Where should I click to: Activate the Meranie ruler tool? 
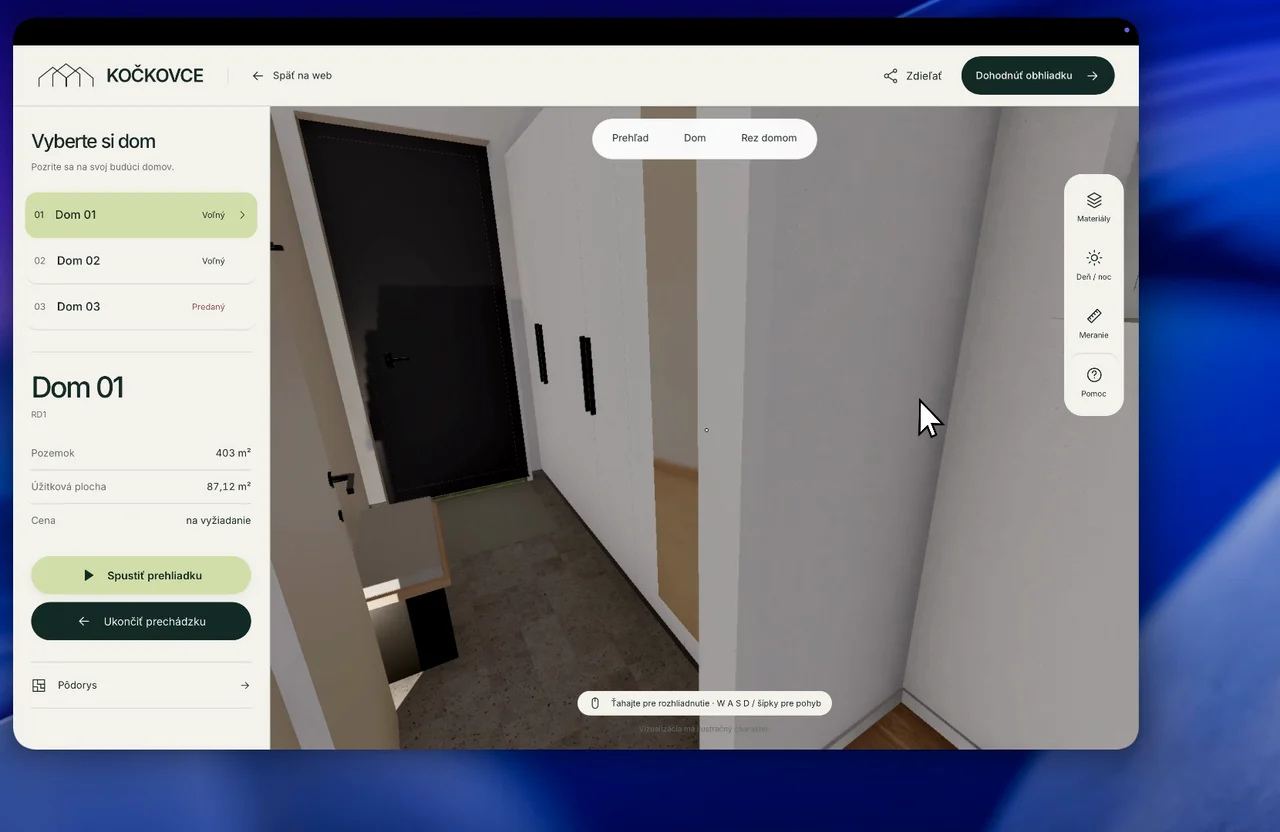[1093, 323]
